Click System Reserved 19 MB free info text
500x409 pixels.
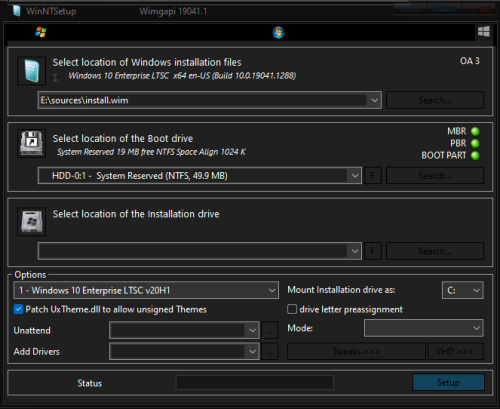click(151, 152)
